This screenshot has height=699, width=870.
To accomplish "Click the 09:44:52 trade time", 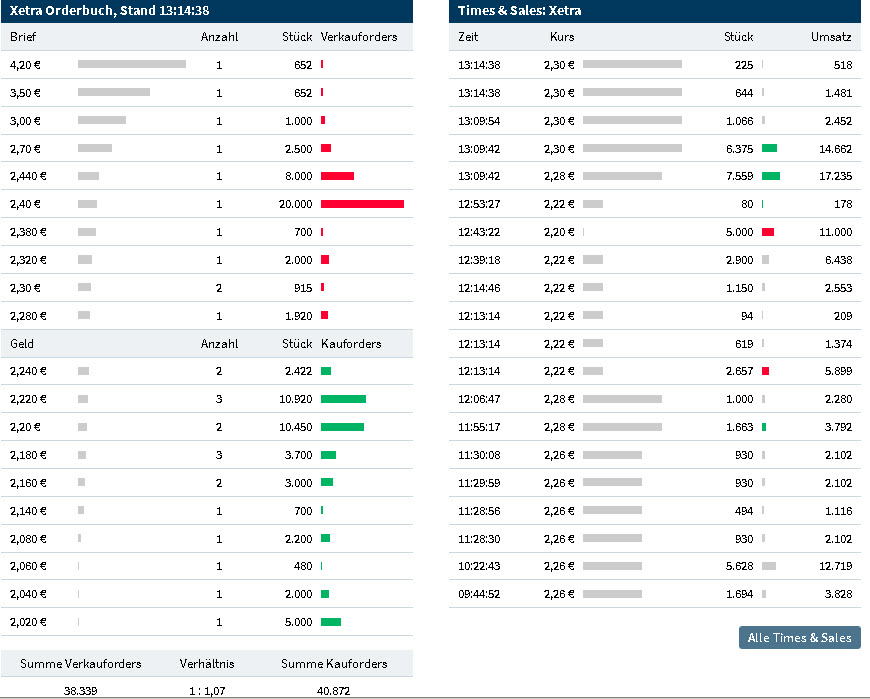I will point(479,594).
